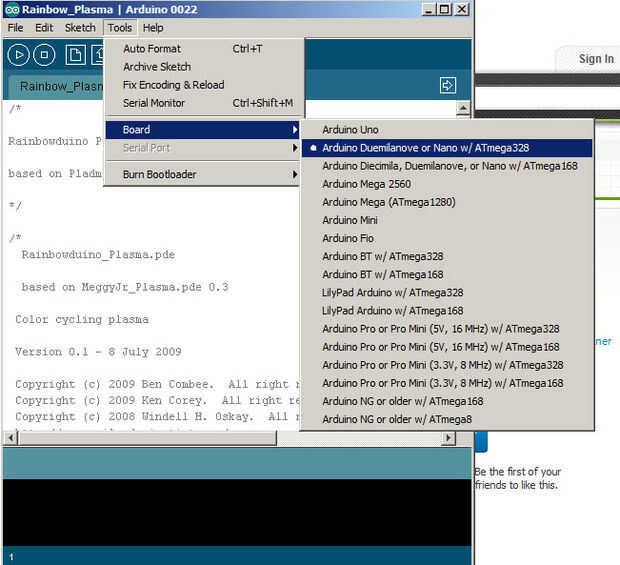
Task: Click the Arduino logo in title bar
Action: tap(12, 9)
